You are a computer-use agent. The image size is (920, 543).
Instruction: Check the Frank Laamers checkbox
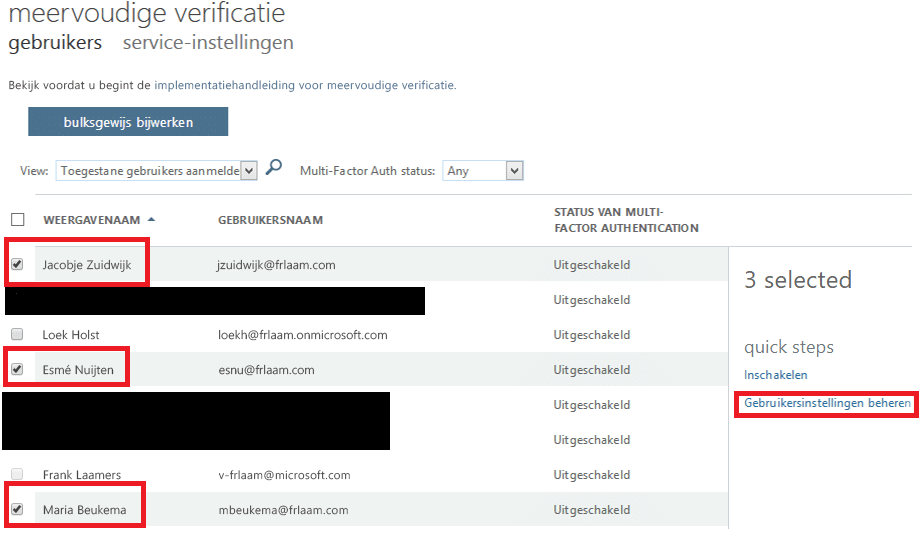17,474
